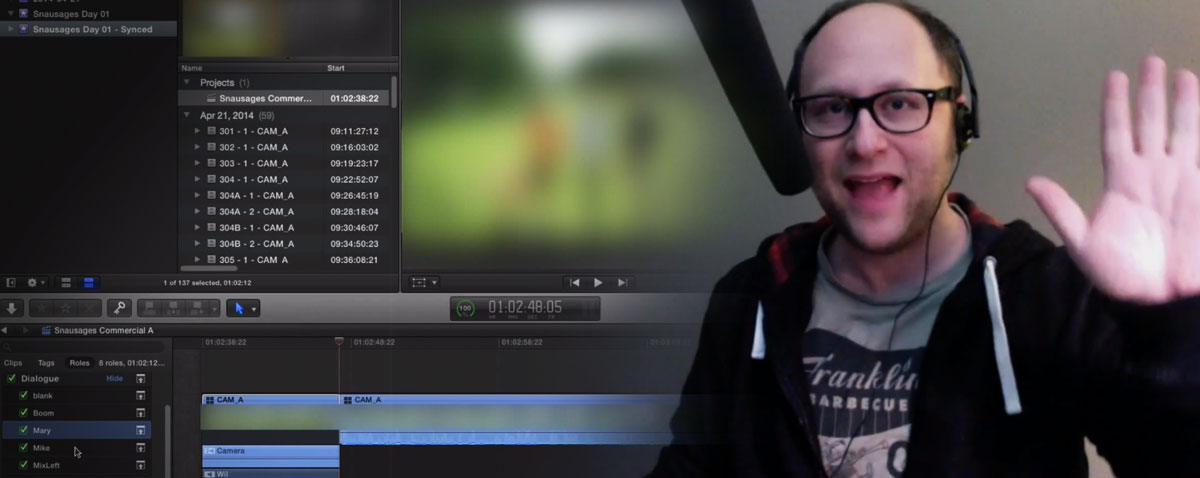Expand the 301 - 1 - CAM_A clip
The width and height of the screenshot is (1200, 478).
[198, 131]
